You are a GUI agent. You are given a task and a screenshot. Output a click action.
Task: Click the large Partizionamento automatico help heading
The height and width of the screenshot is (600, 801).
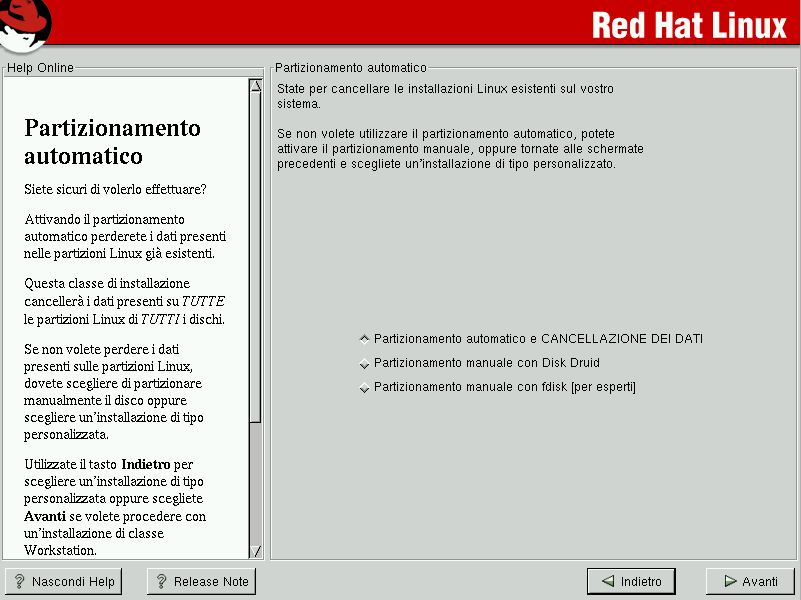coord(112,142)
